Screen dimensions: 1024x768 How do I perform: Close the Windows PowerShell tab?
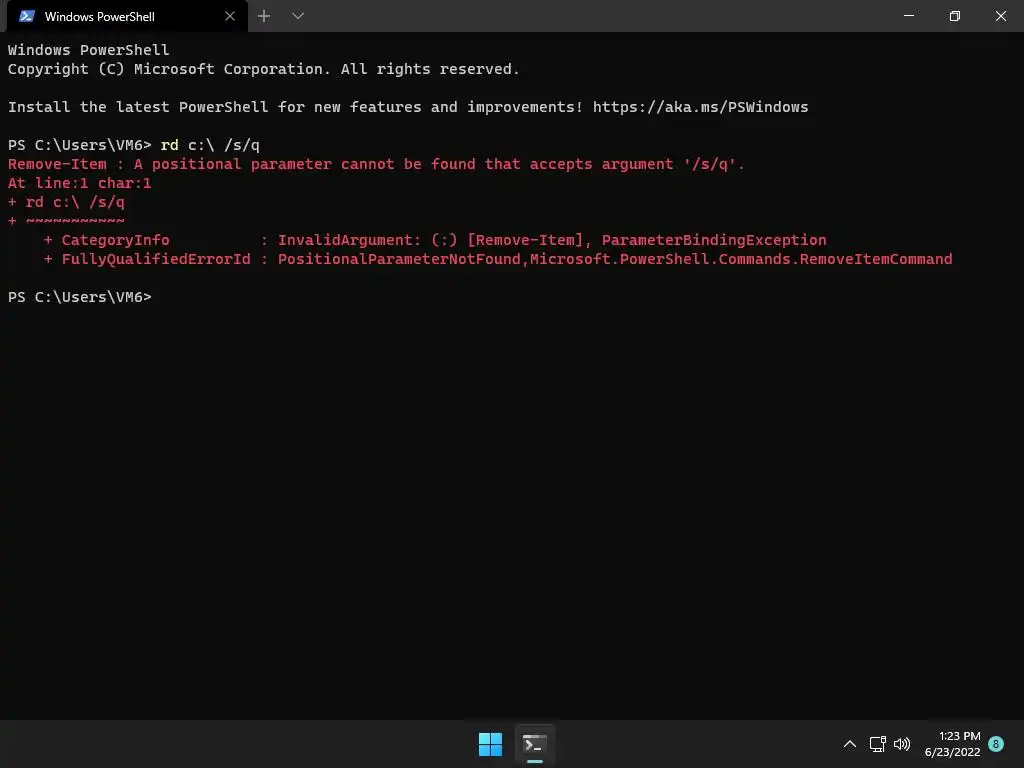click(230, 16)
